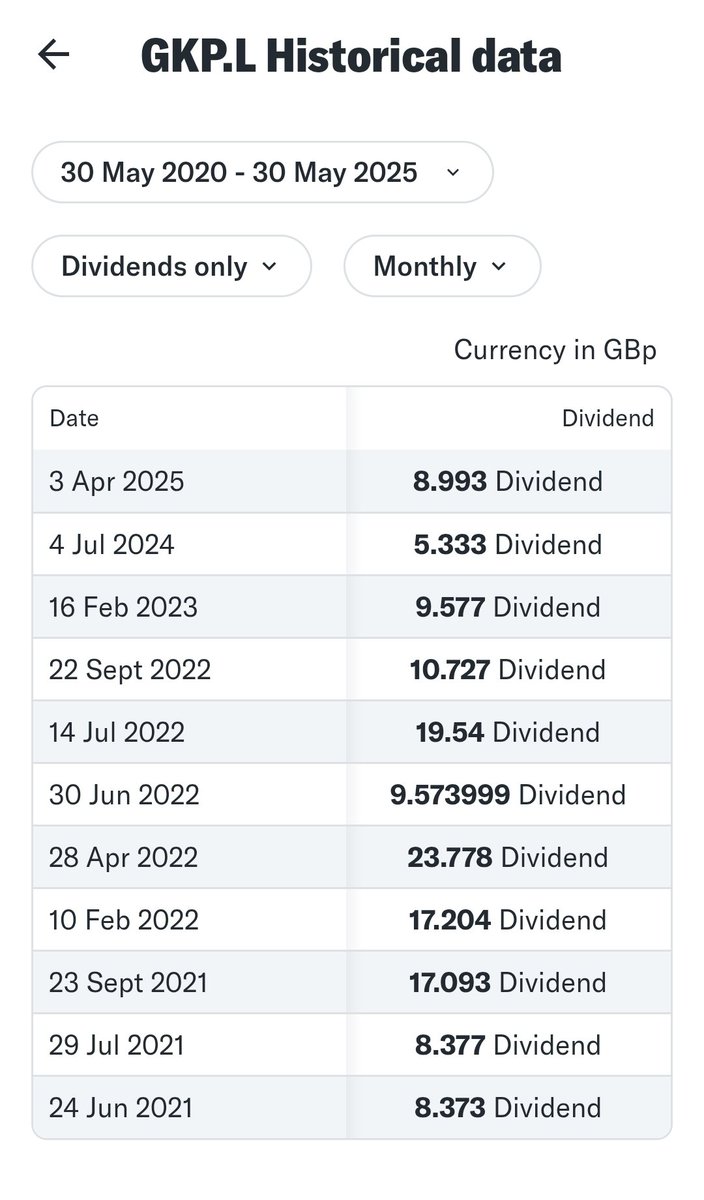
Task: Select the 16 Feb 2023 entry
Action: tap(352, 607)
